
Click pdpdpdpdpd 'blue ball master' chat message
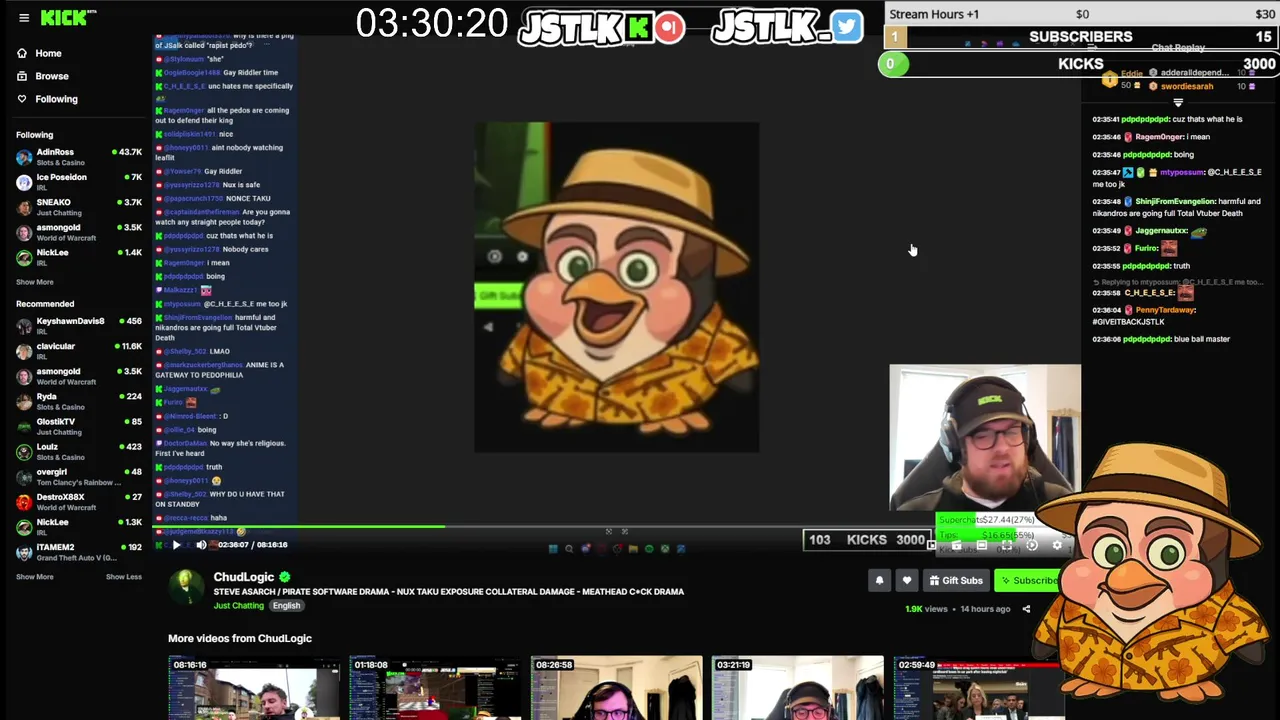coord(1161,339)
